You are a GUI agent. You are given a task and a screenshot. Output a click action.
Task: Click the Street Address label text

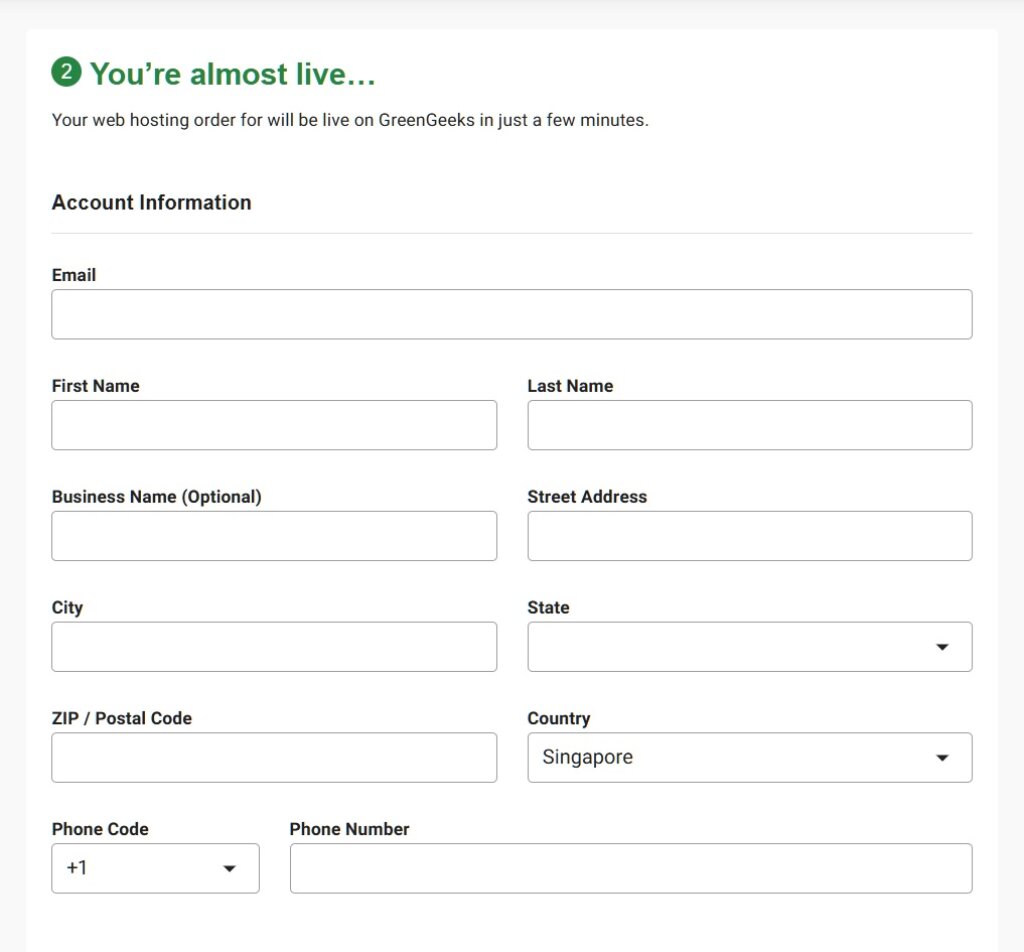point(587,497)
